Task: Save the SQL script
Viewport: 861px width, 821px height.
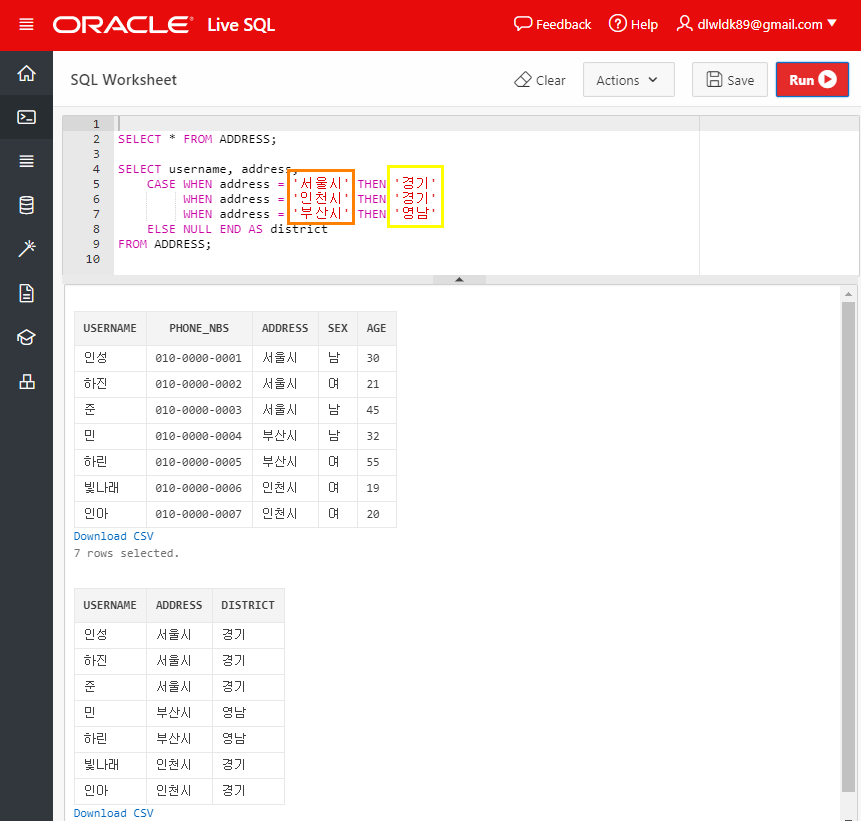Action: [729, 80]
